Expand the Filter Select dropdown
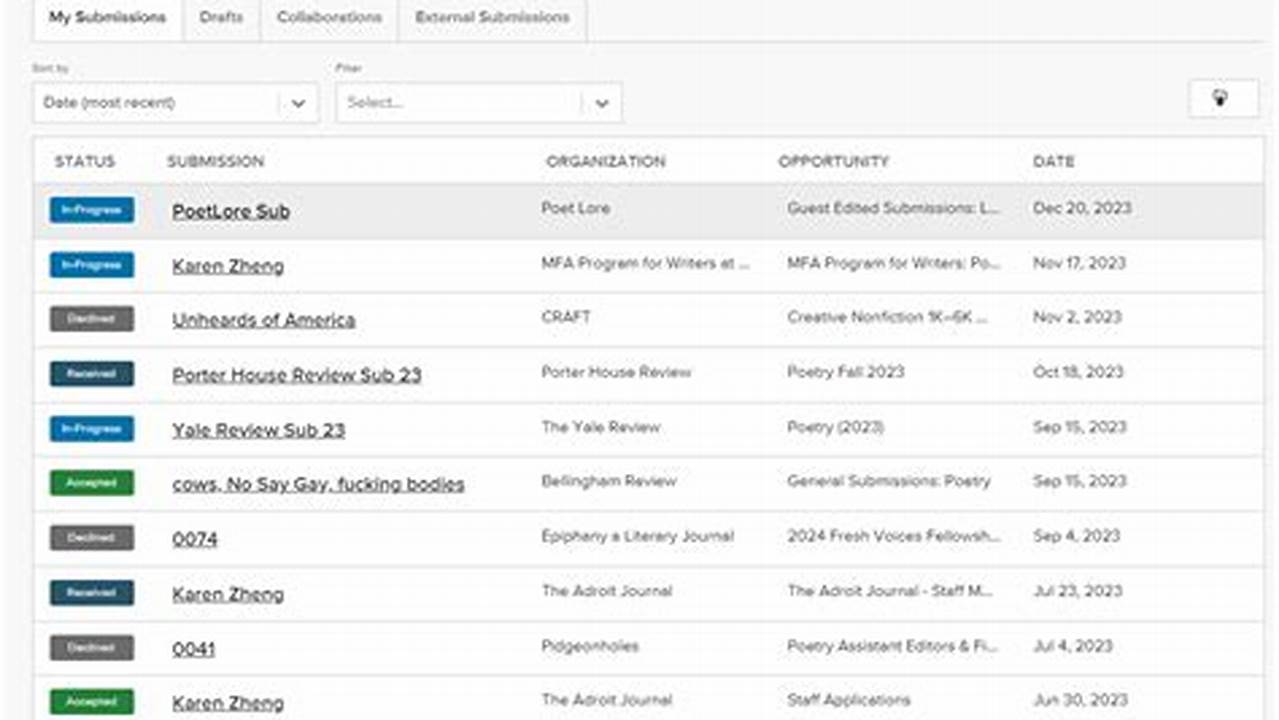1279x720 pixels. (478, 102)
